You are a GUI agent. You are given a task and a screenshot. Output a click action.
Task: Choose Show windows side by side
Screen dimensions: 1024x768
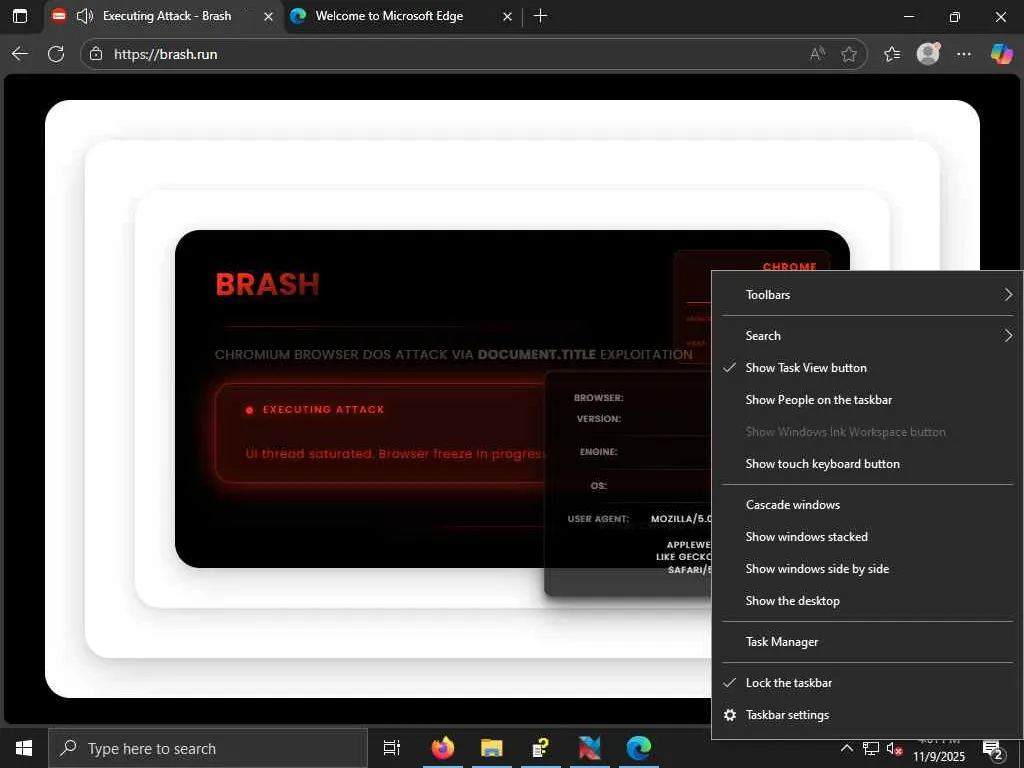coord(867,569)
